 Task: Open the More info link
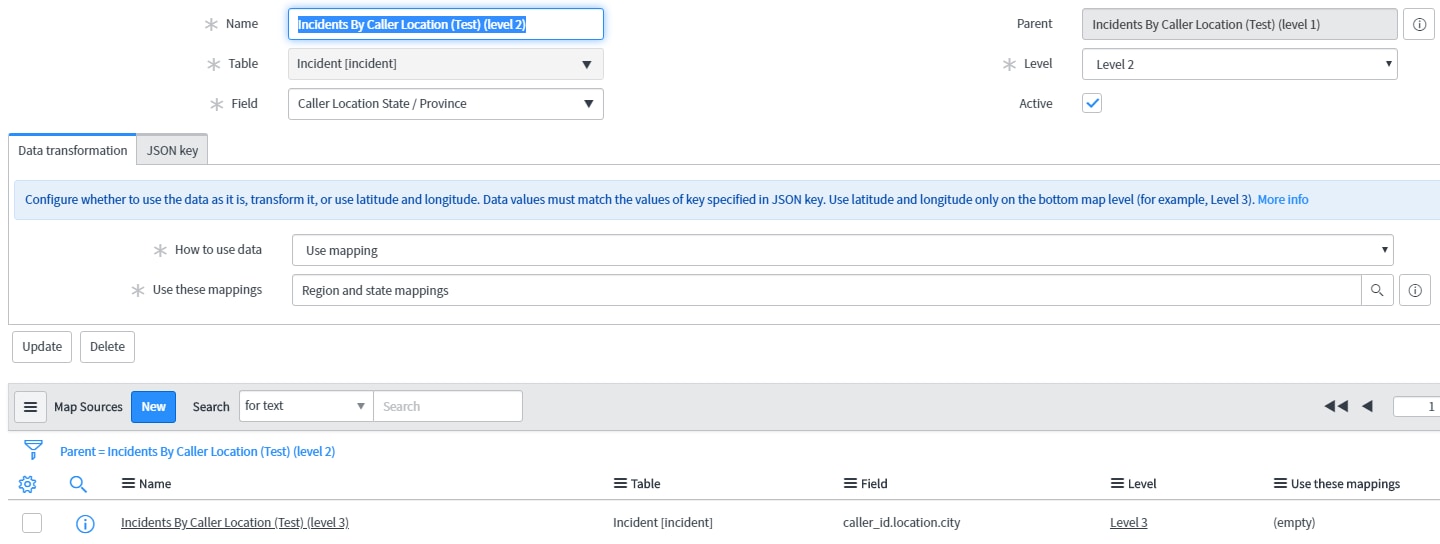click(1282, 199)
